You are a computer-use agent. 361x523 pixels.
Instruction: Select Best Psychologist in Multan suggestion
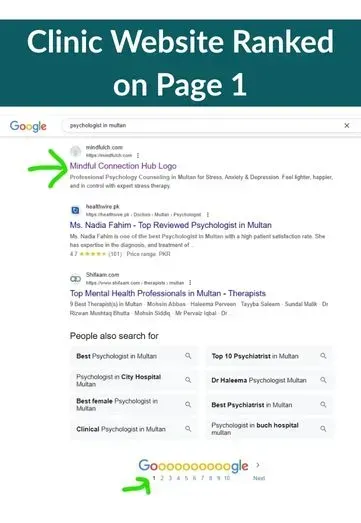click(134, 356)
